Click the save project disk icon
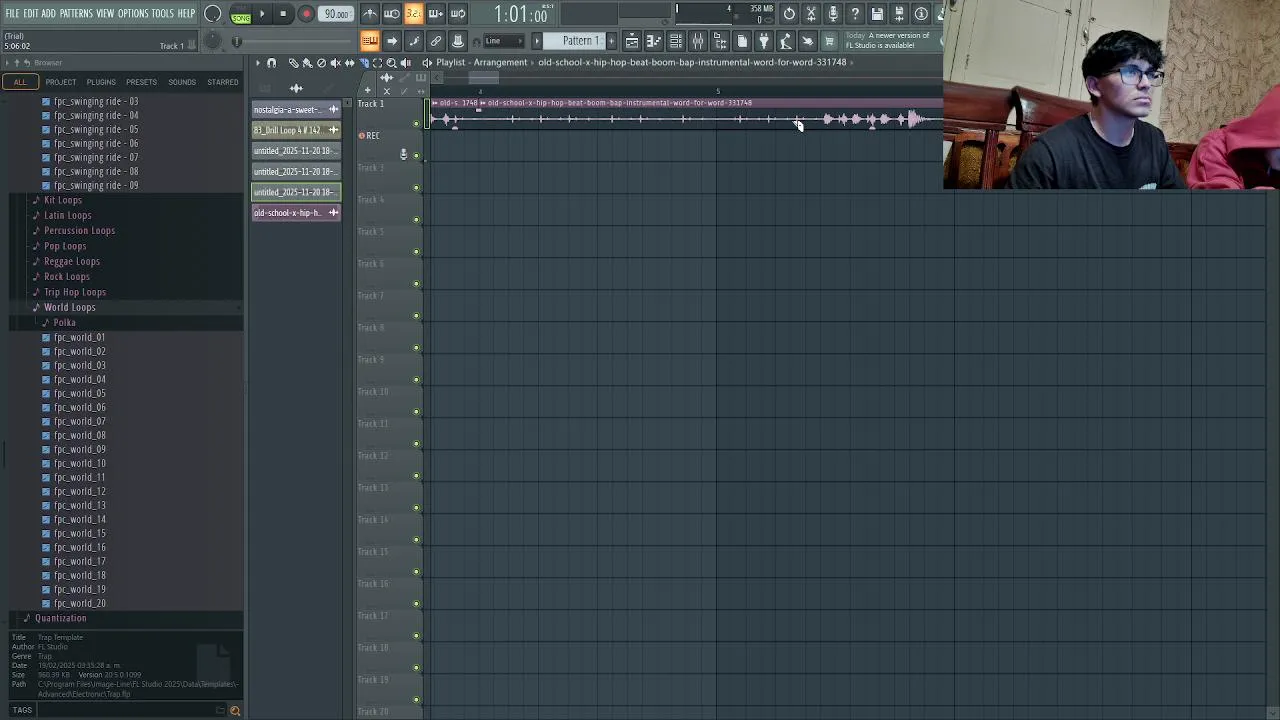Viewport: 1280px width, 720px height. click(877, 14)
